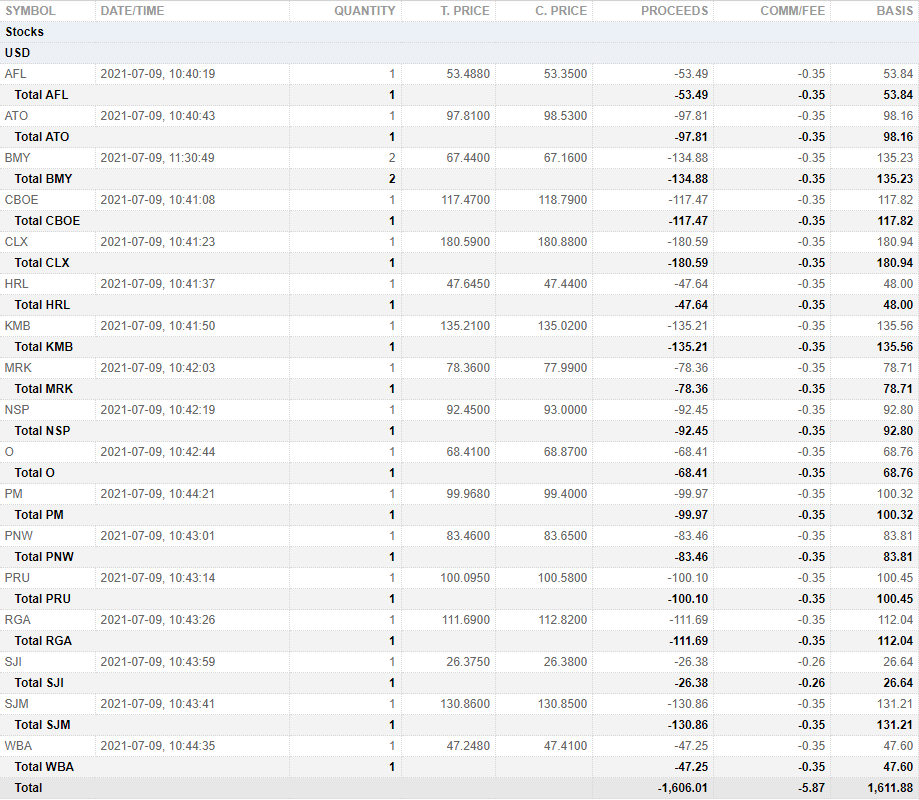Click the Total NSP row label
919x800 pixels.
point(42,431)
